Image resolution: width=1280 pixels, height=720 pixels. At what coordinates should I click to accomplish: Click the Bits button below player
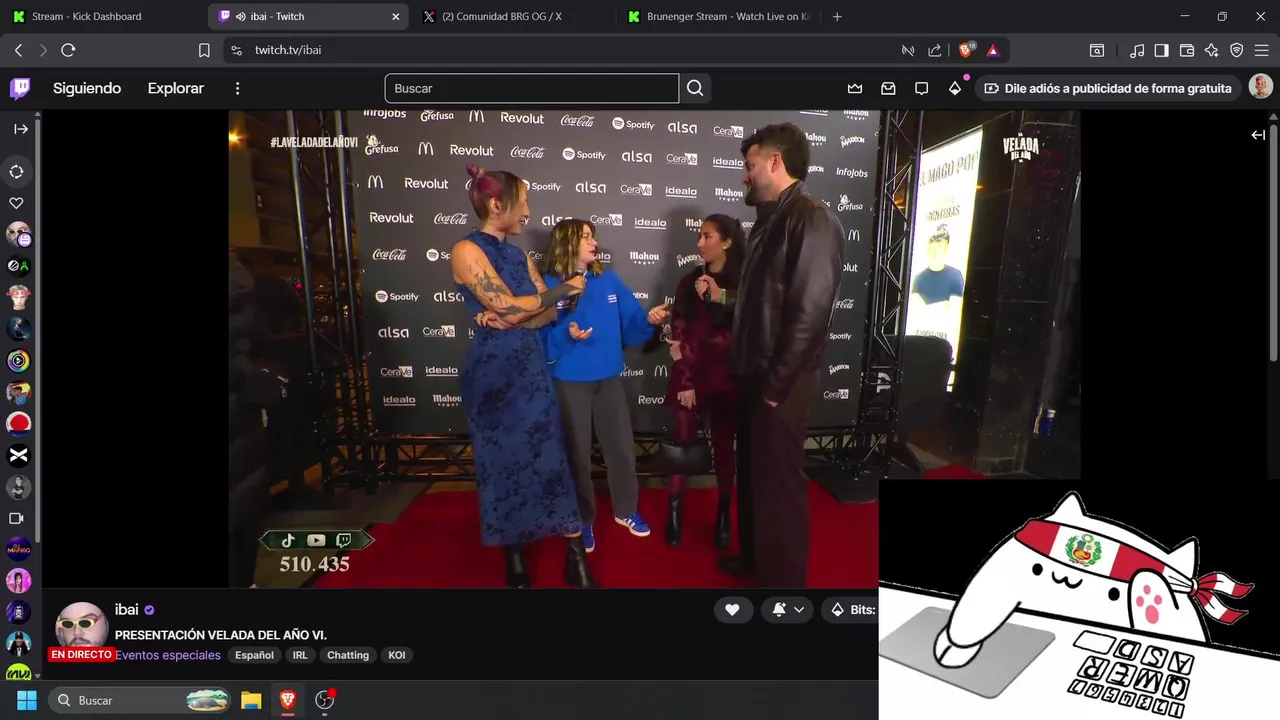coord(851,609)
